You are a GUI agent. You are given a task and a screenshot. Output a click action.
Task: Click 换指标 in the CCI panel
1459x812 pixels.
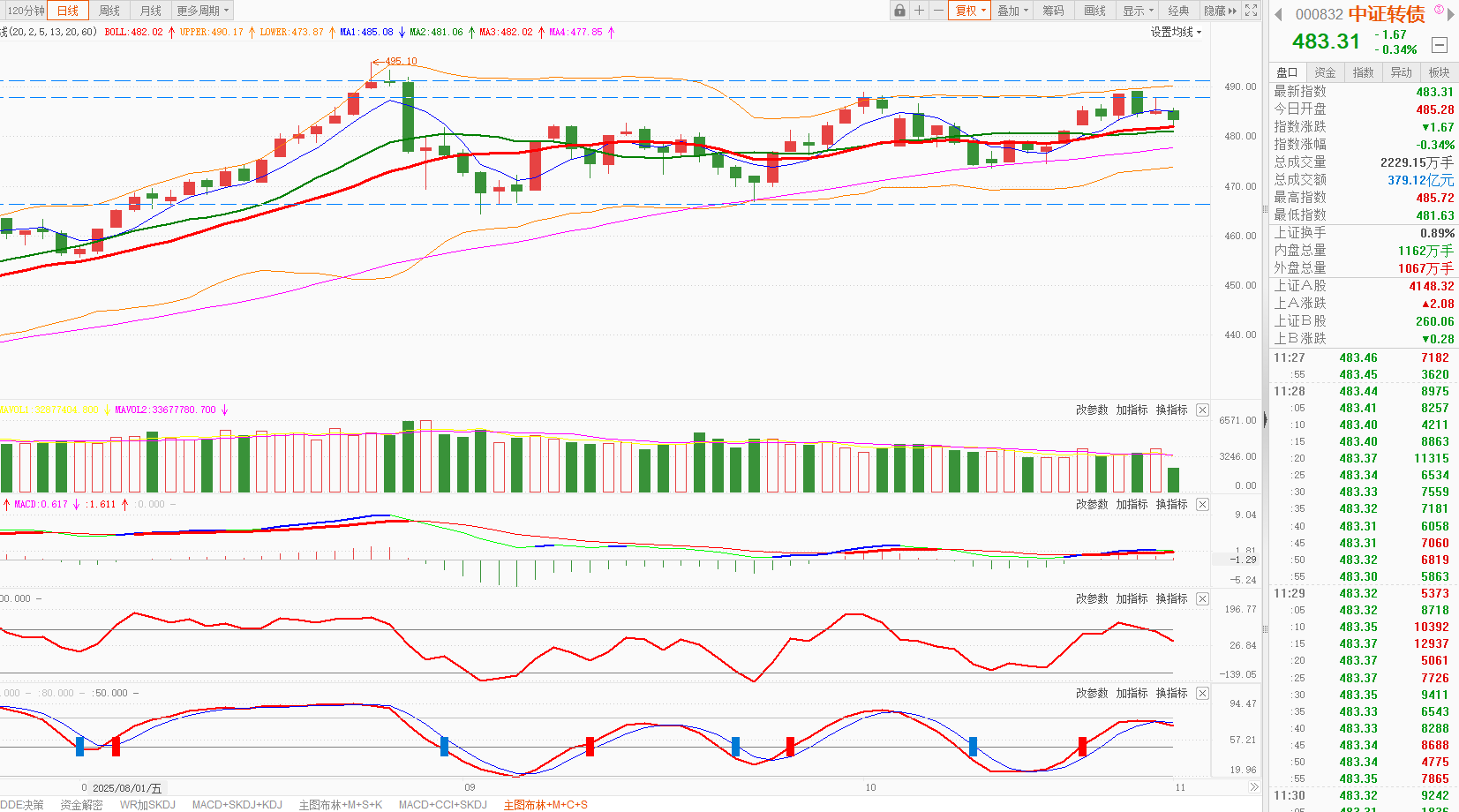pos(1171,598)
